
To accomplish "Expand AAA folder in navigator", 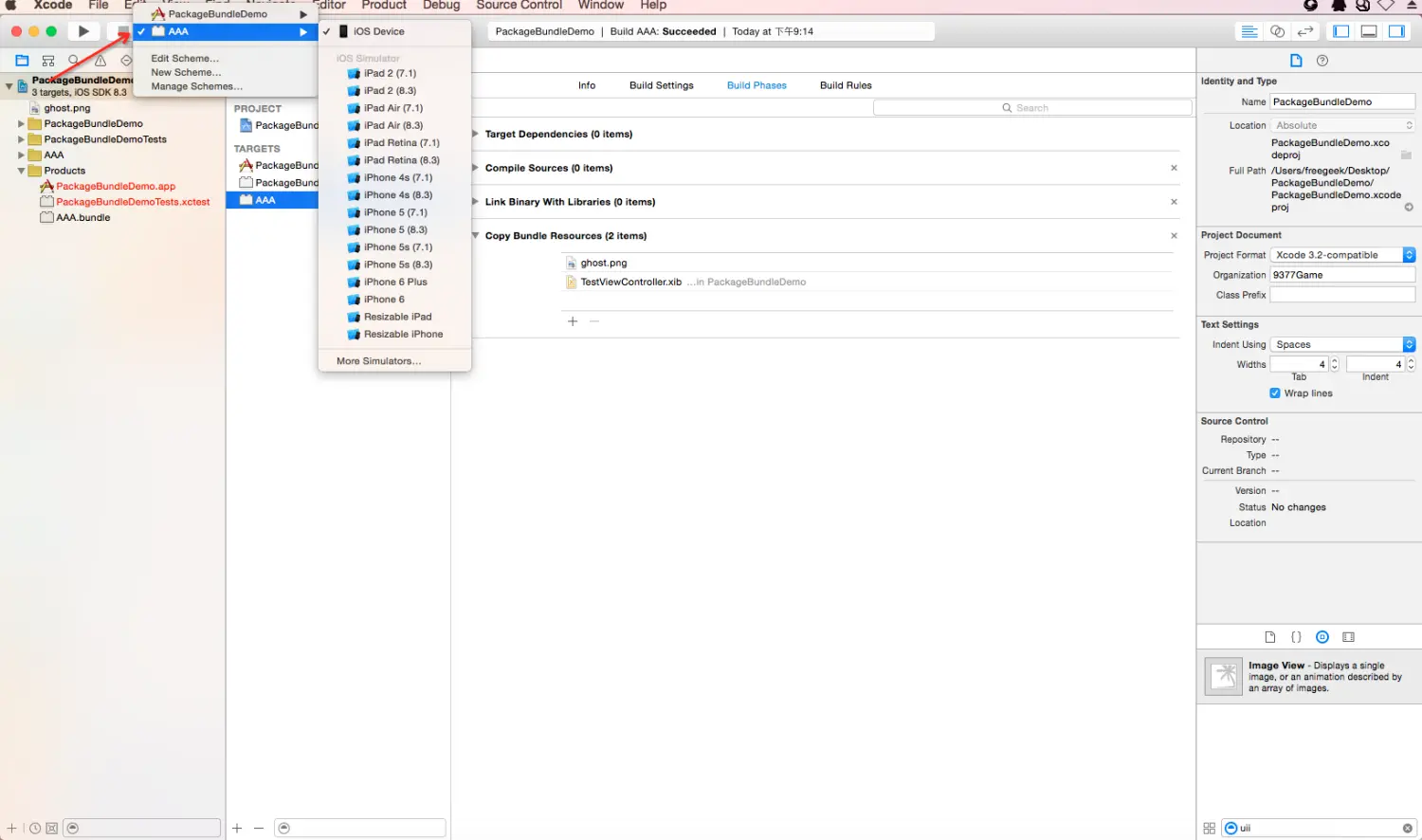I will (x=21, y=155).
